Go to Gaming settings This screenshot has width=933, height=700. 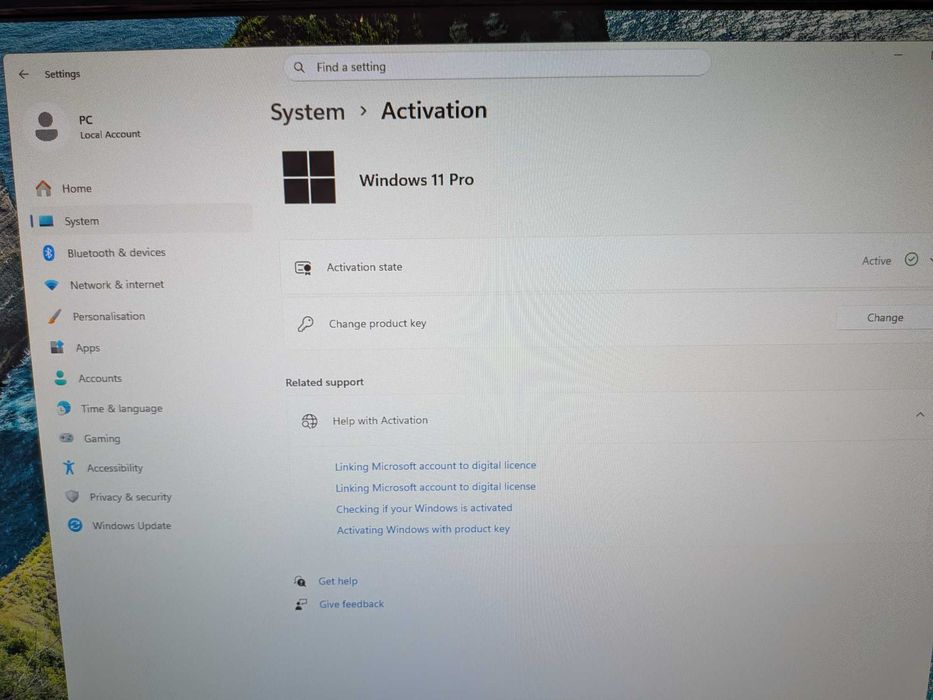[102, 438]
